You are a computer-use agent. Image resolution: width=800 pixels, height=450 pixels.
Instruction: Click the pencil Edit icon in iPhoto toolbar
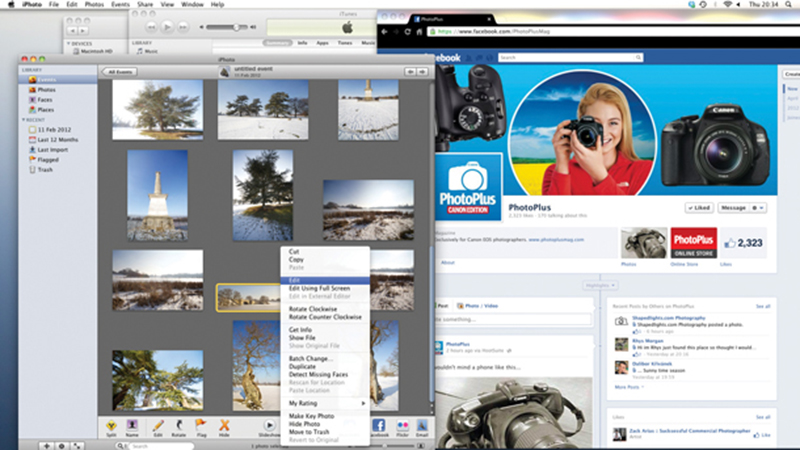(158, 428)
